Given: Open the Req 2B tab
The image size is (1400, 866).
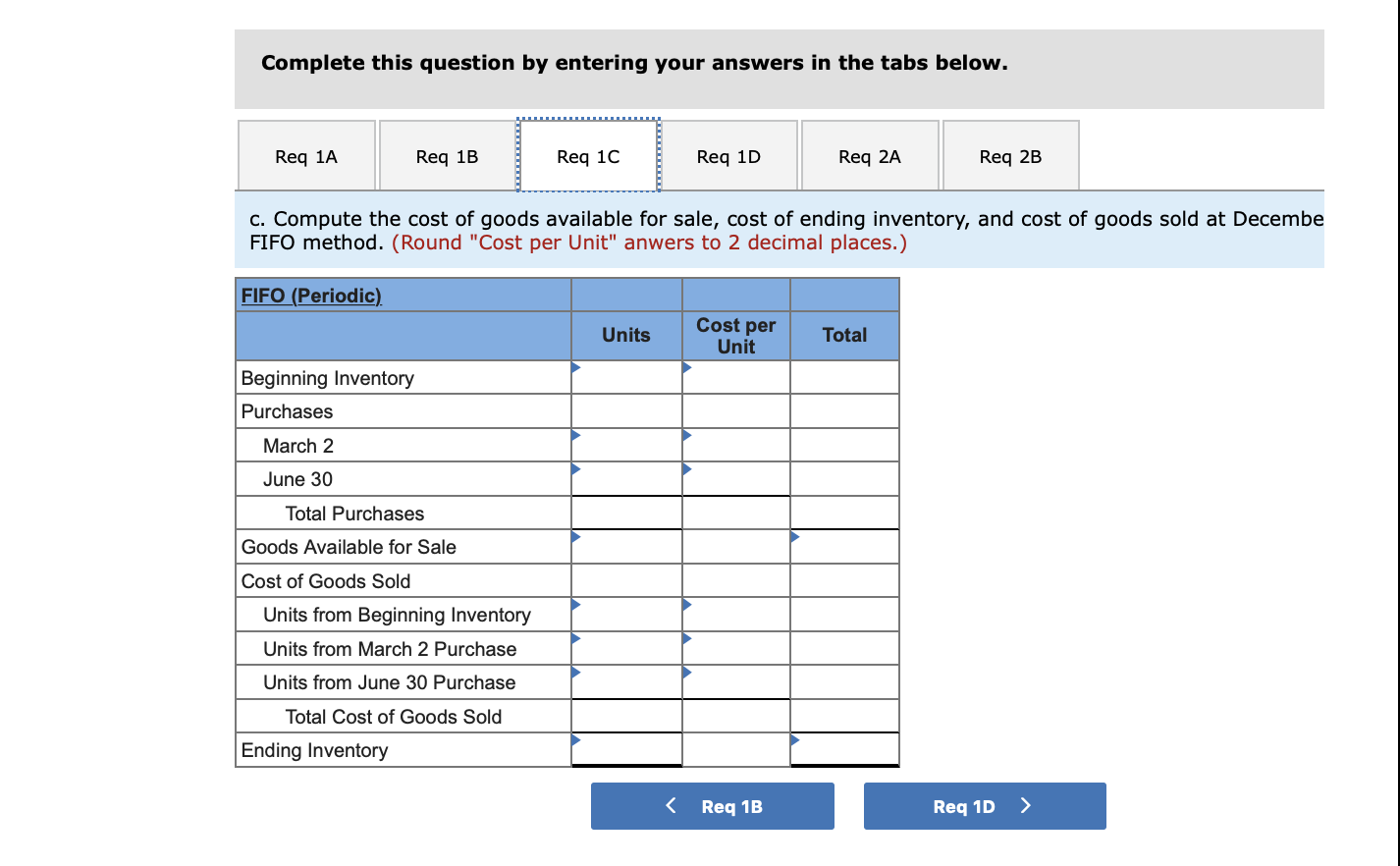Looking at the screenshot, I should click(x=1010, y=155).
